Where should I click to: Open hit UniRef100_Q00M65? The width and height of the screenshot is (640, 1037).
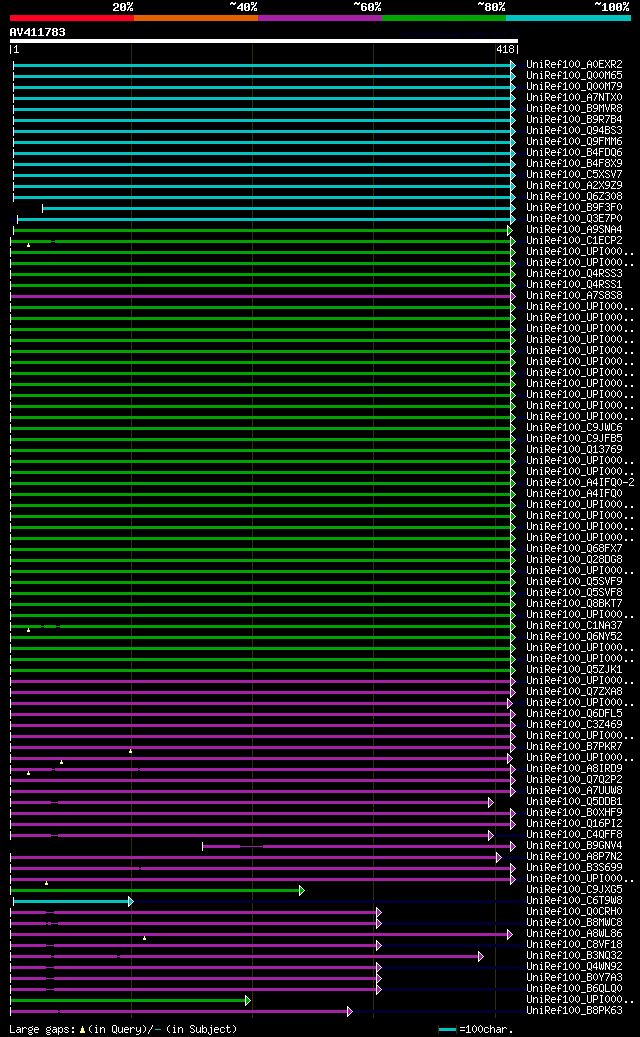(x=574, y=75)
